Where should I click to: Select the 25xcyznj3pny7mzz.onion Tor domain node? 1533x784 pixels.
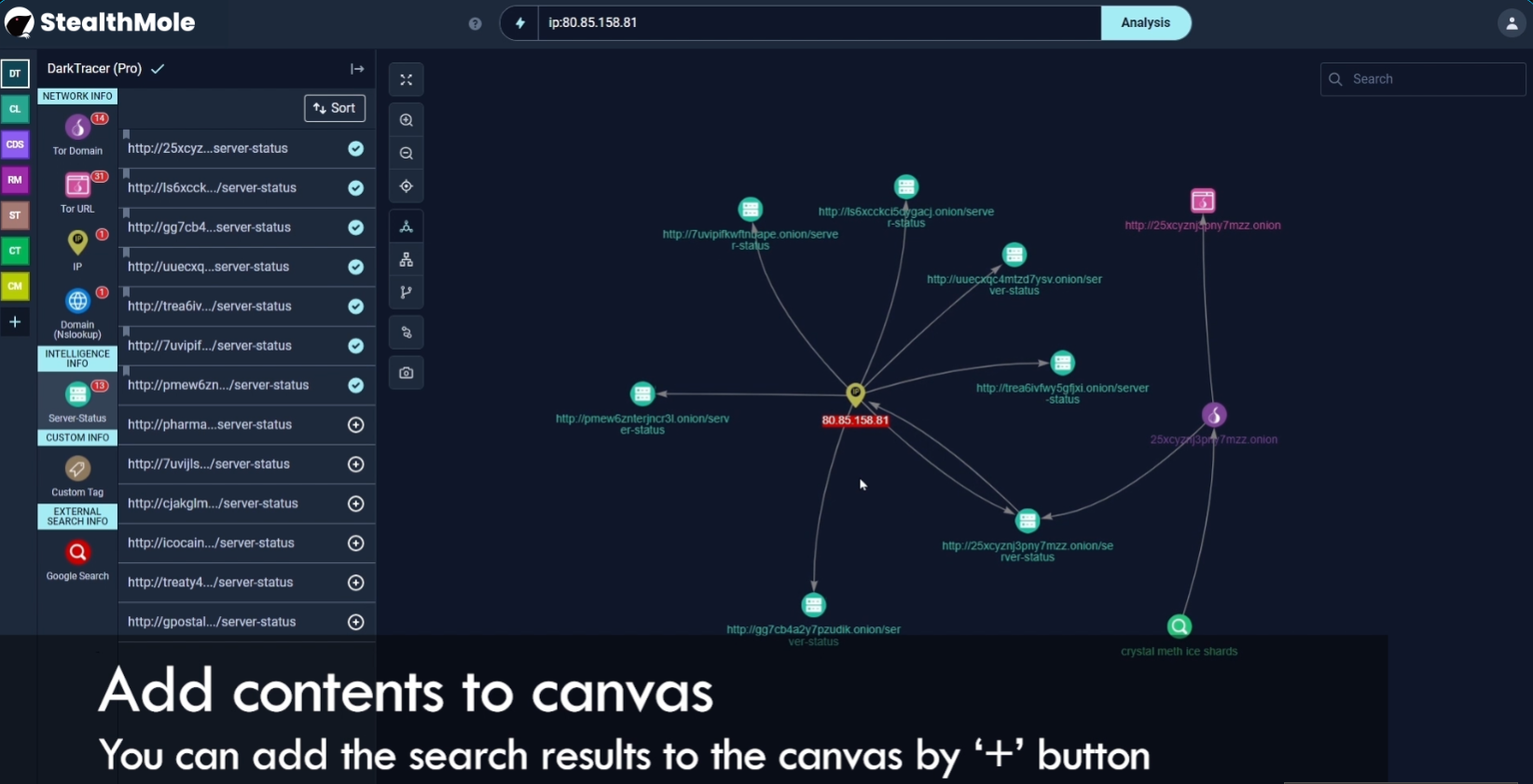(x=1214, y=415)
